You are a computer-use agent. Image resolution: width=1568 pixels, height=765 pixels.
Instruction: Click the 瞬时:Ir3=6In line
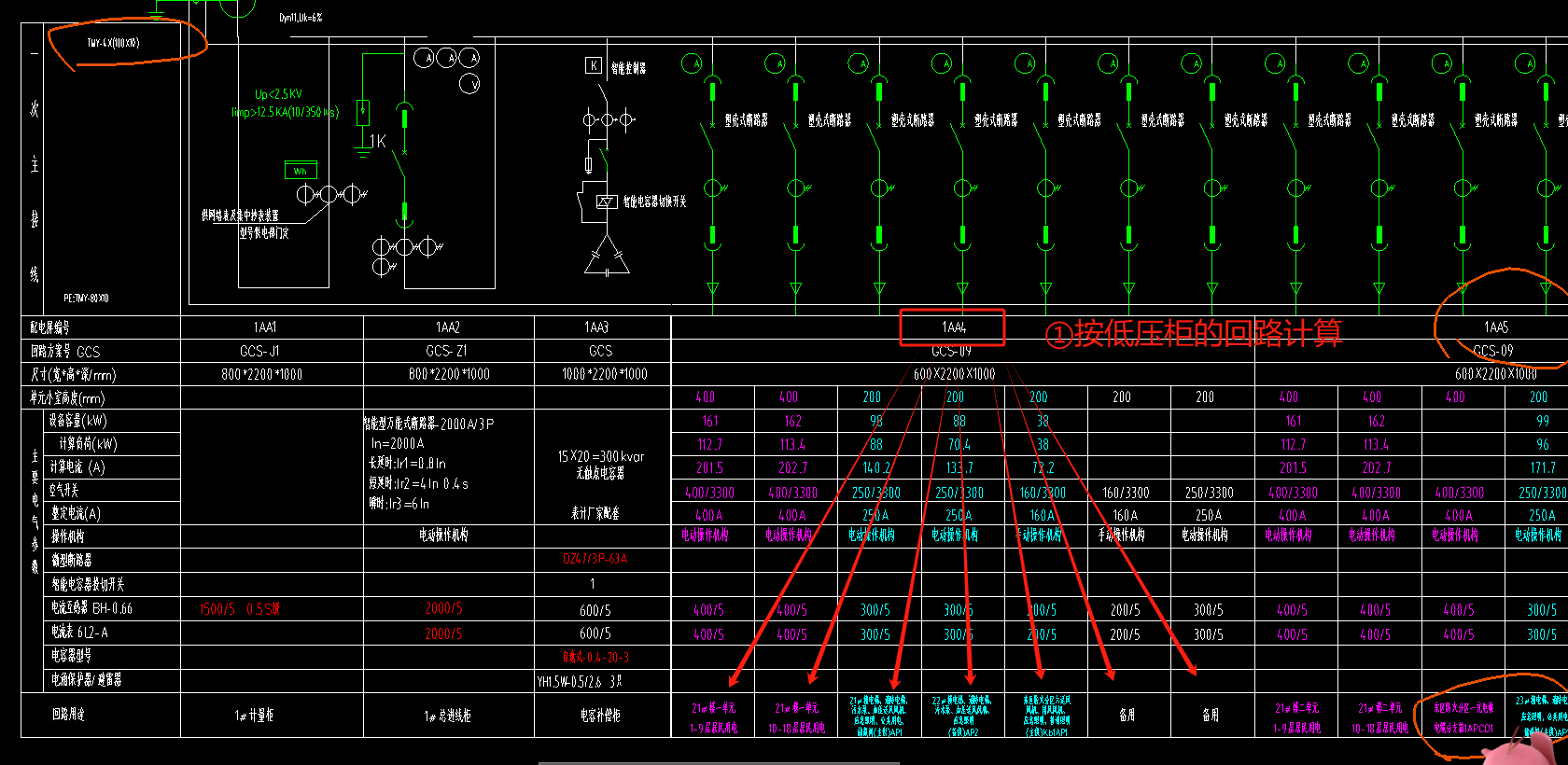(x=399, y=504)
